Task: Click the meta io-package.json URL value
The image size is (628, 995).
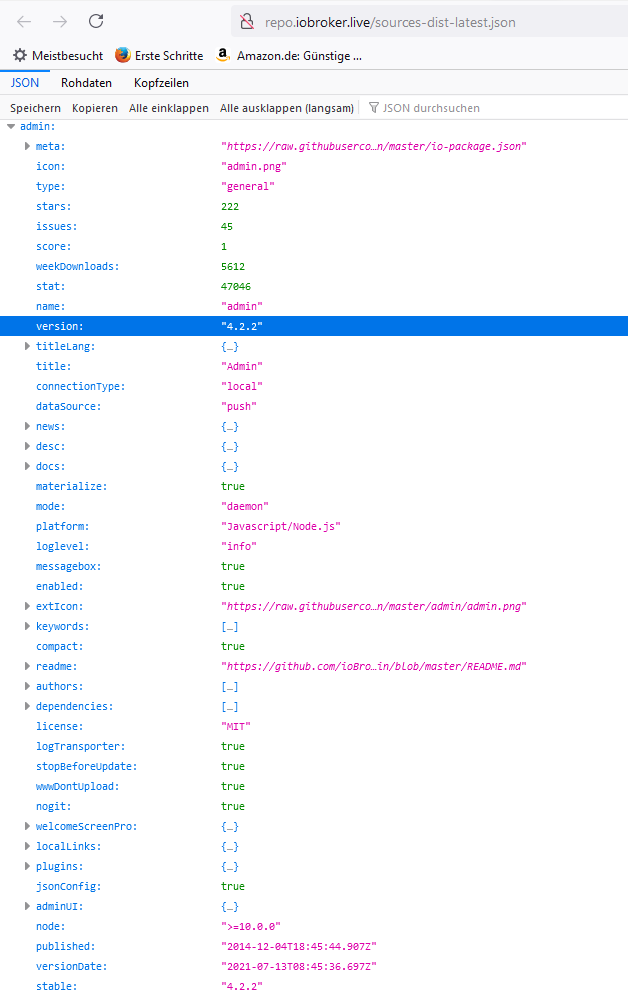Action: pos(374,146)
